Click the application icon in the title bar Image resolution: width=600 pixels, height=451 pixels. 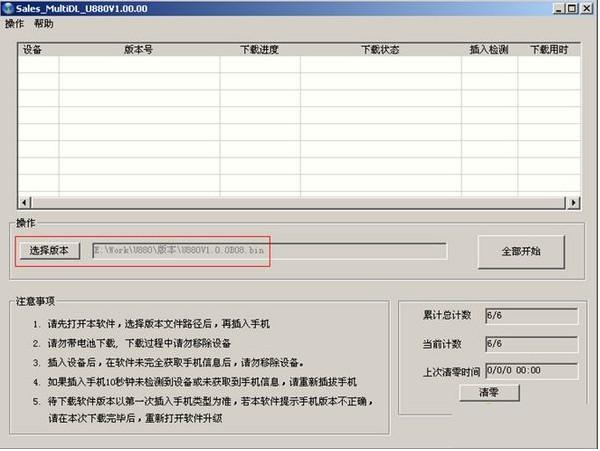[x=8, y=8]
